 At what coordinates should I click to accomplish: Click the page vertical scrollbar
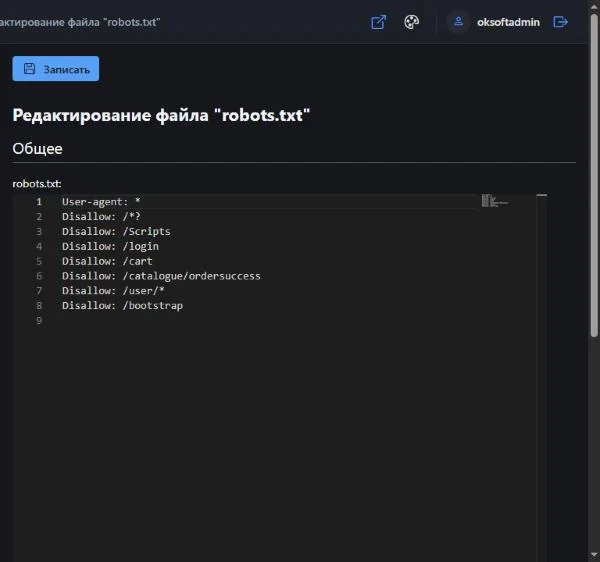[x=594, y=176]
